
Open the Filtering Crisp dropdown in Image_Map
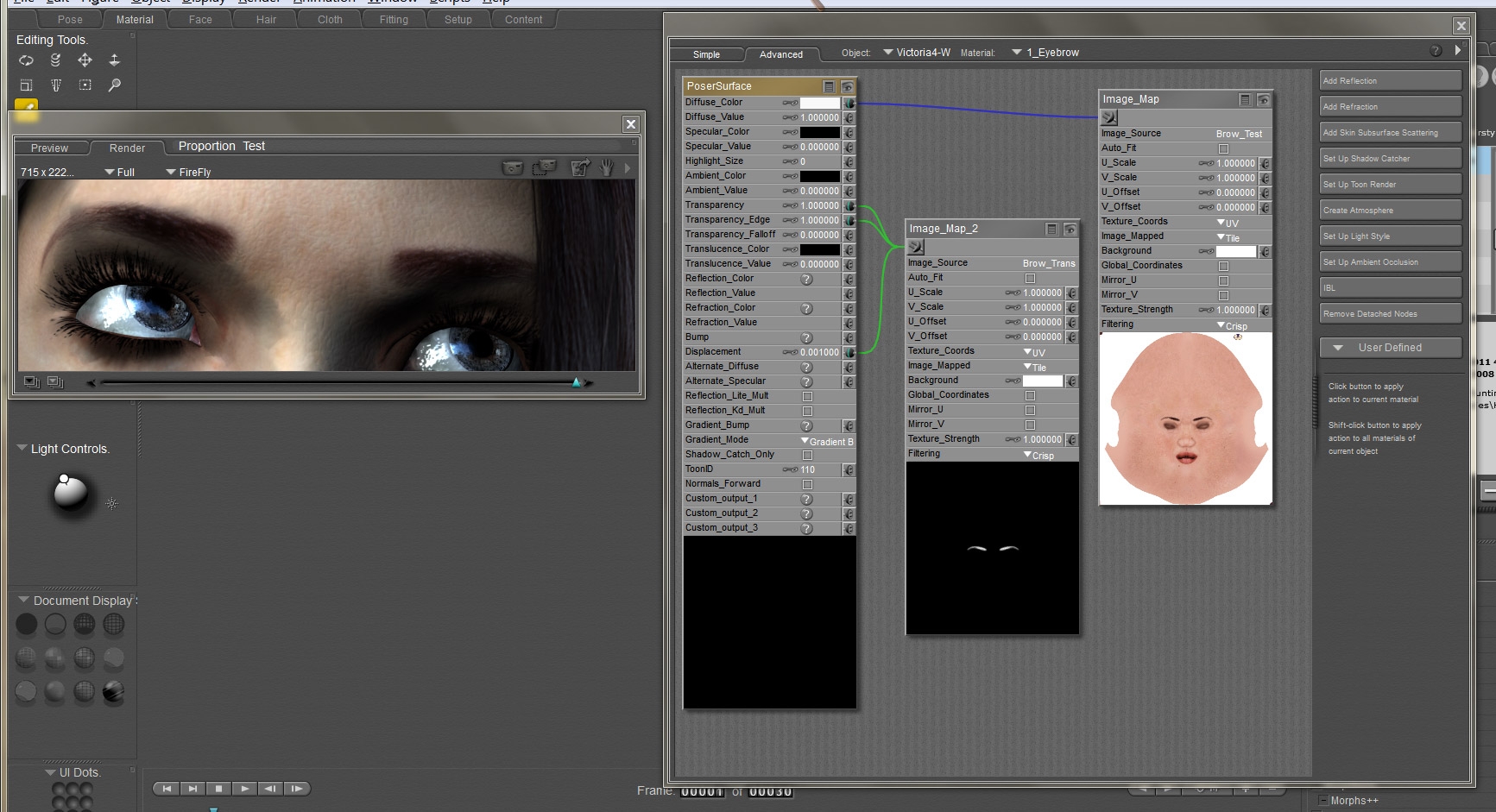(1232, 325)
